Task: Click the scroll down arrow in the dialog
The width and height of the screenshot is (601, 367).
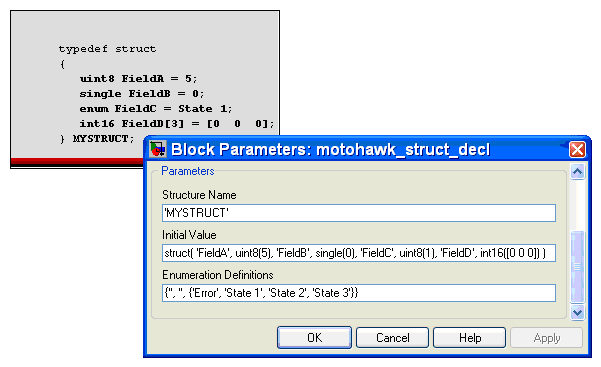Action: [577, 313]
